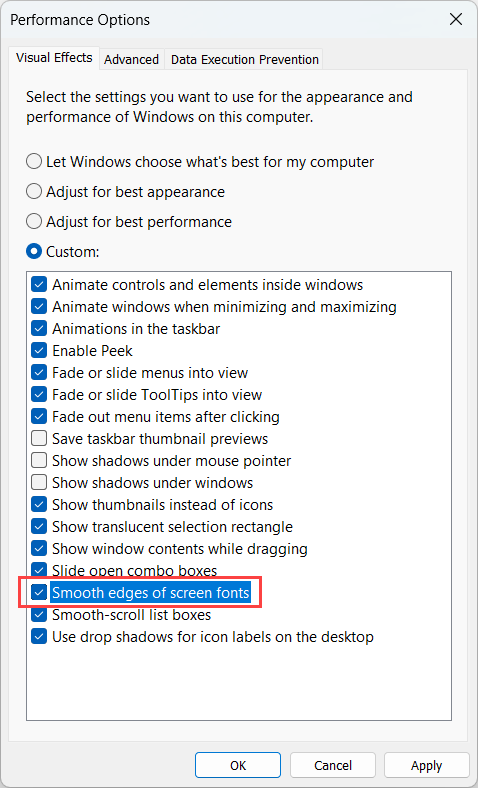The width and height of the screenshot is (478, 788).
Task: Enable Save taskbar thumbnail previews
Action: point(39,439)
